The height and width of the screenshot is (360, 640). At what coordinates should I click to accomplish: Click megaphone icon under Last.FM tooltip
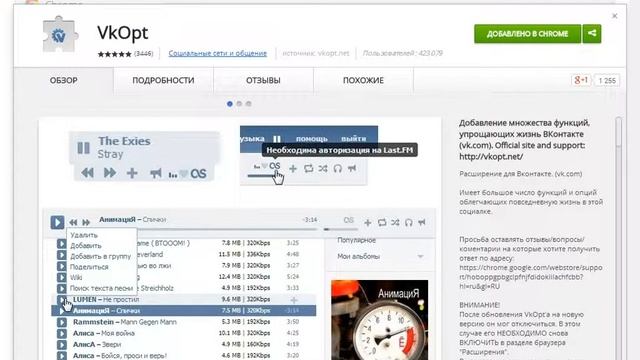point(352,168)
